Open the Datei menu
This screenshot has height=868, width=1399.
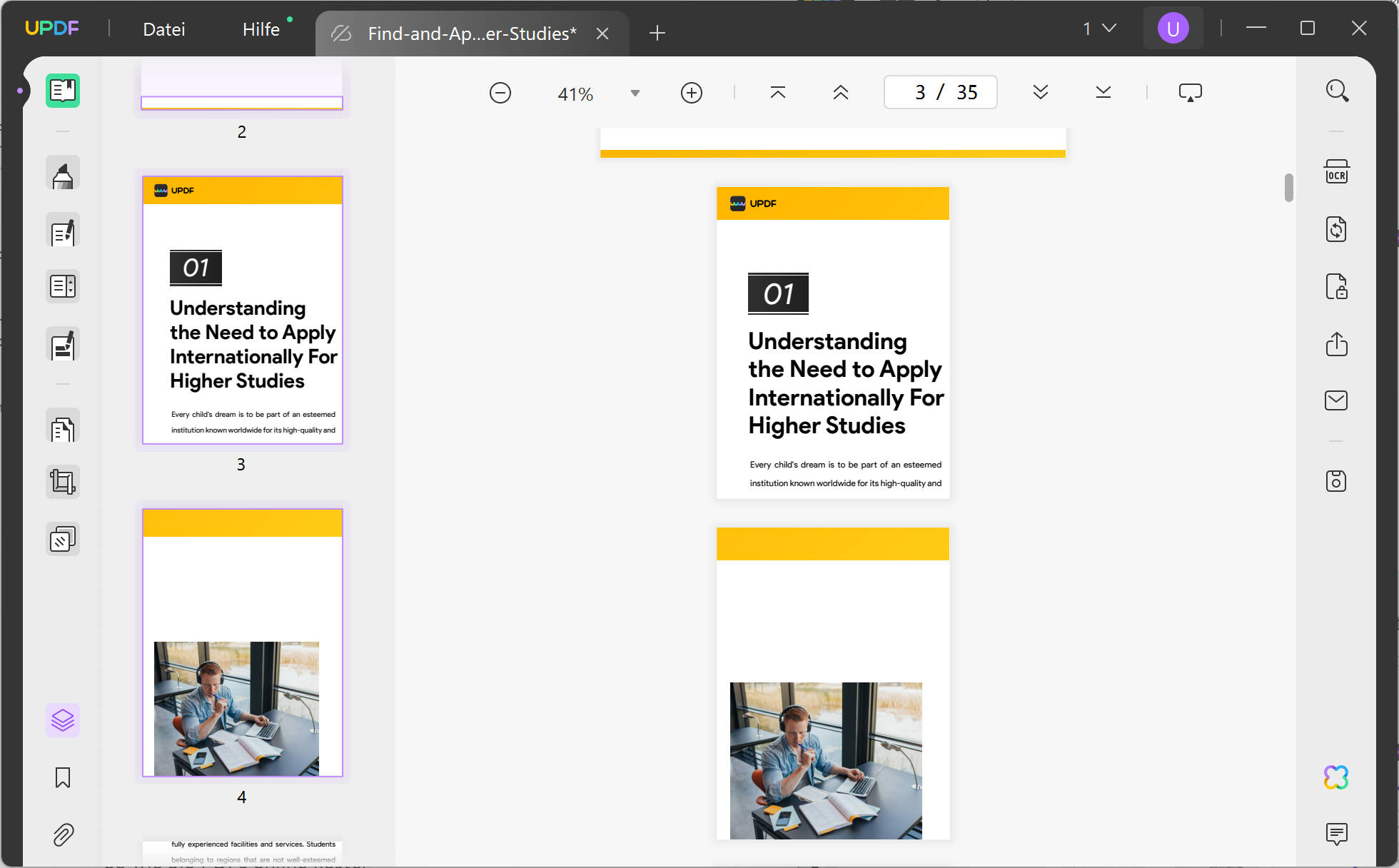[164, 29]
